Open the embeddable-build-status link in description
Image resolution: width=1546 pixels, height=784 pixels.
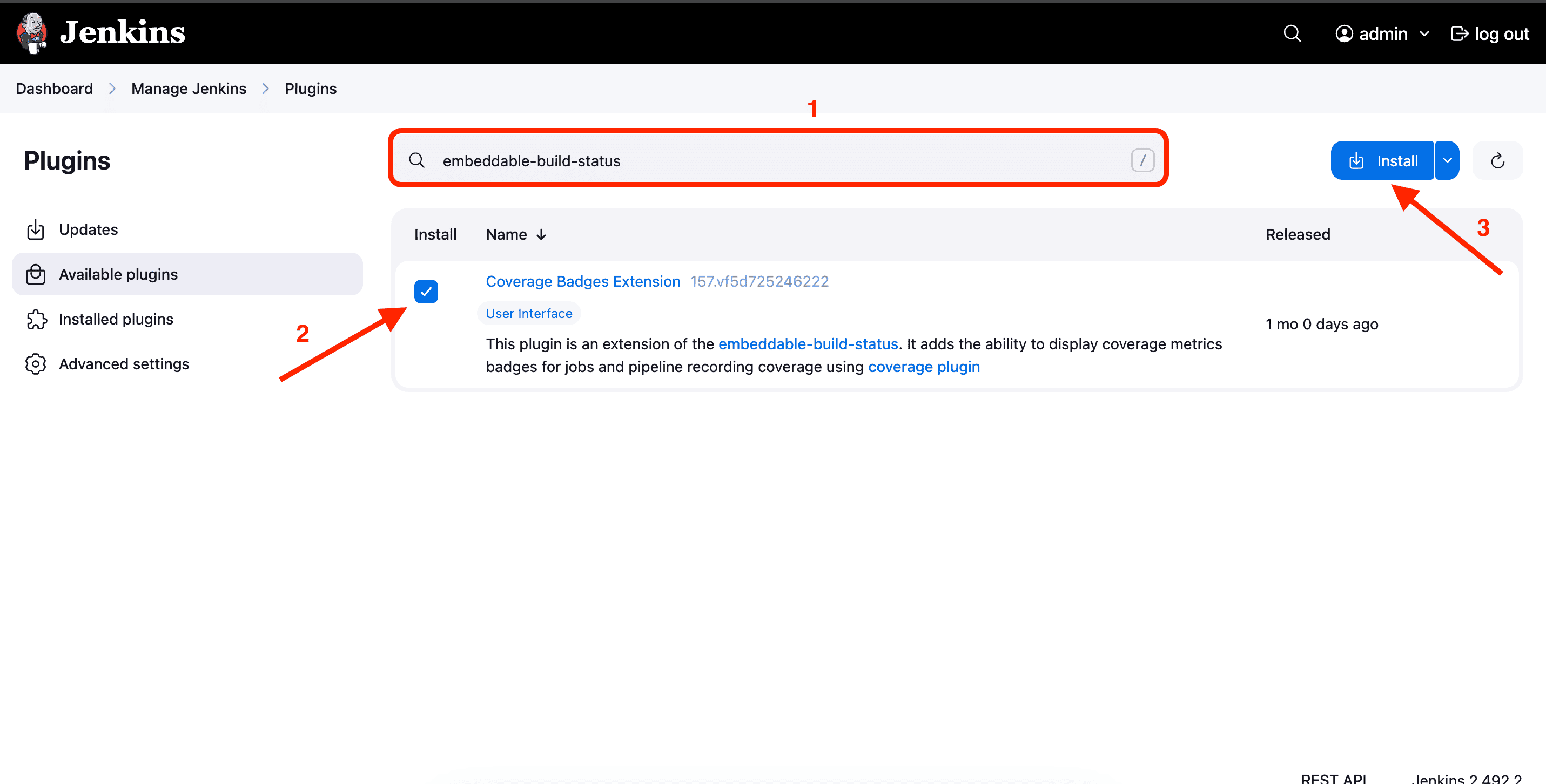pos(808,344)
